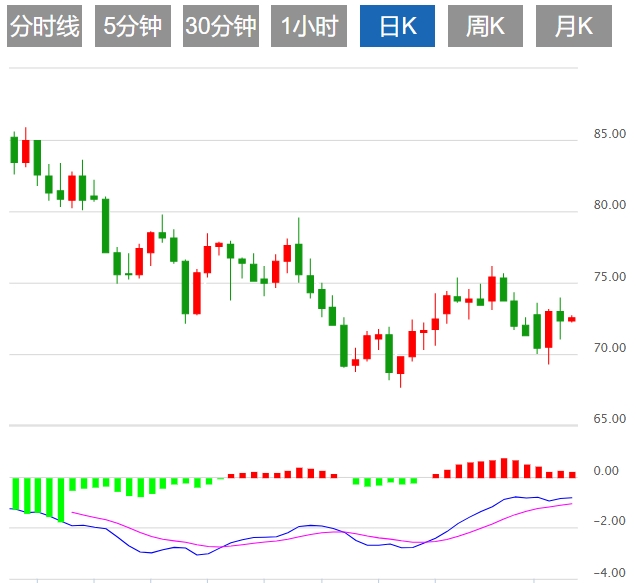The width and height of the screenshot is (636, 583).
Task: Select the active 日K tab
Action: [397, 27]
